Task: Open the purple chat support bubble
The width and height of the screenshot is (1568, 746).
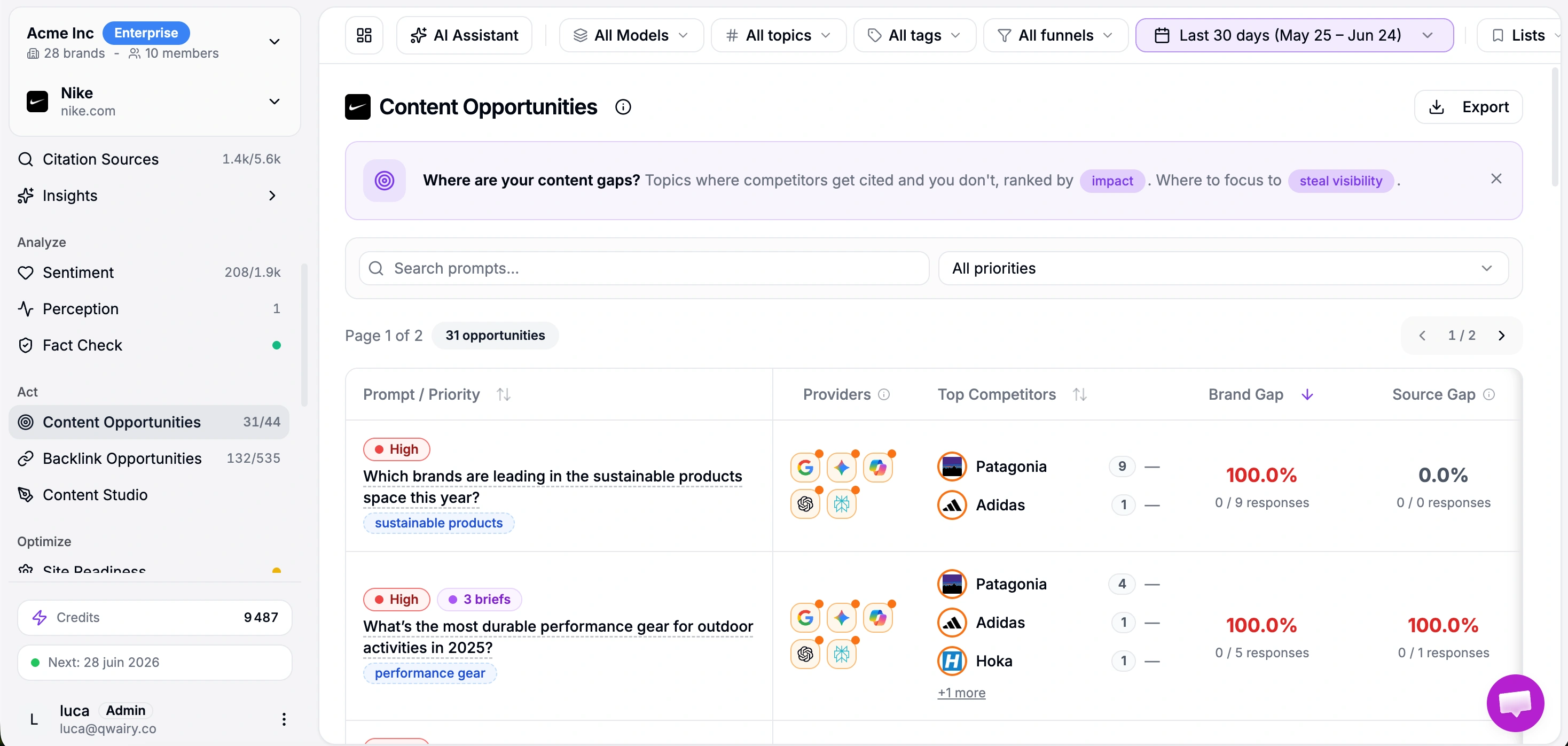Action: pos(1515,703)
